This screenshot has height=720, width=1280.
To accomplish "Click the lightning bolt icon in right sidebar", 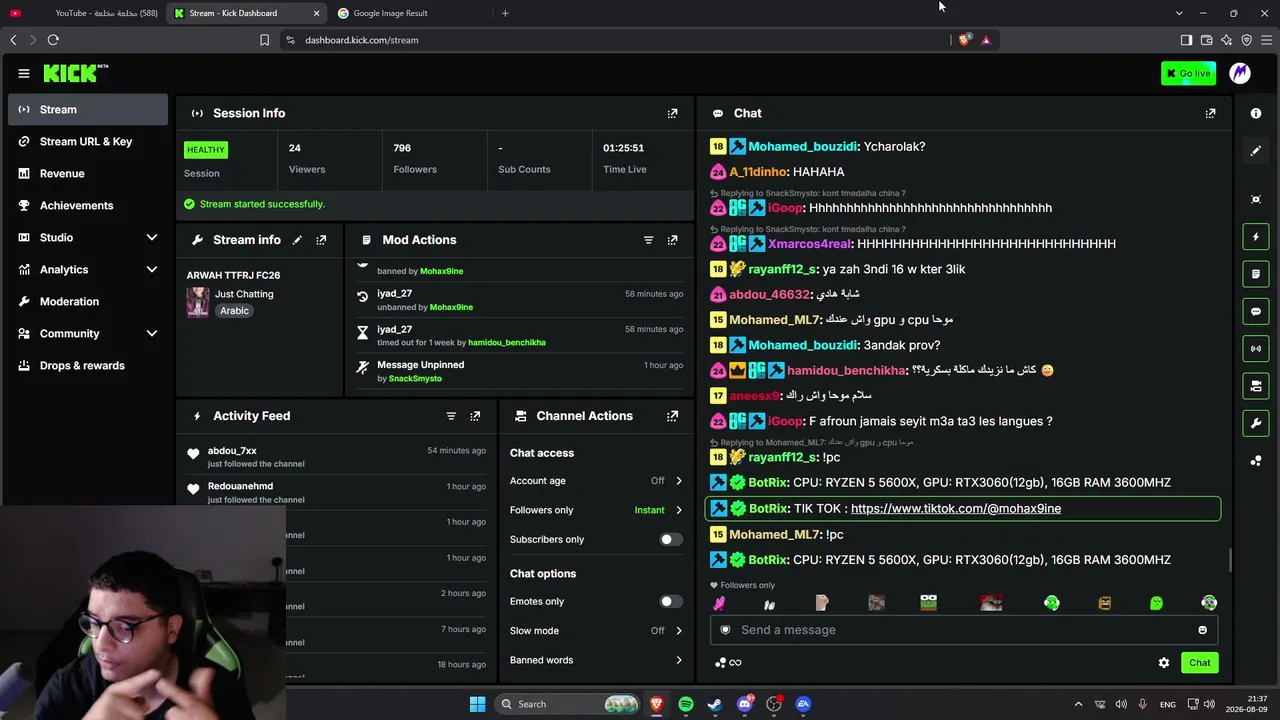I will [1256, 237].
